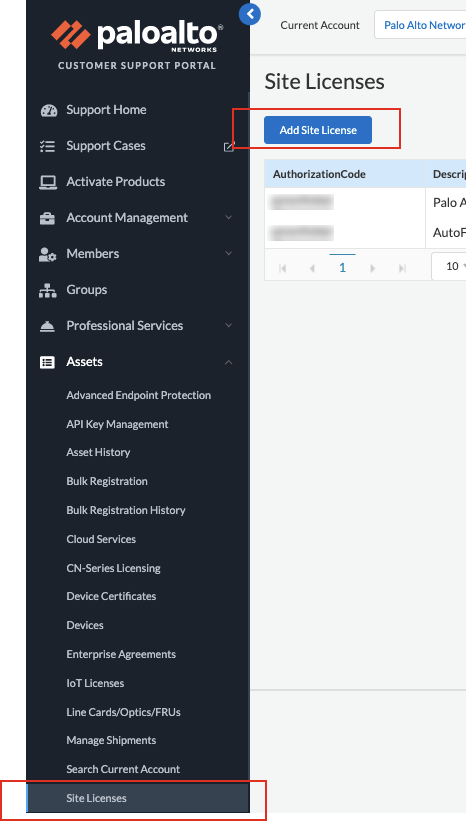
Task: Open the page size dropdown showing 10
Action: click(449, 267)
